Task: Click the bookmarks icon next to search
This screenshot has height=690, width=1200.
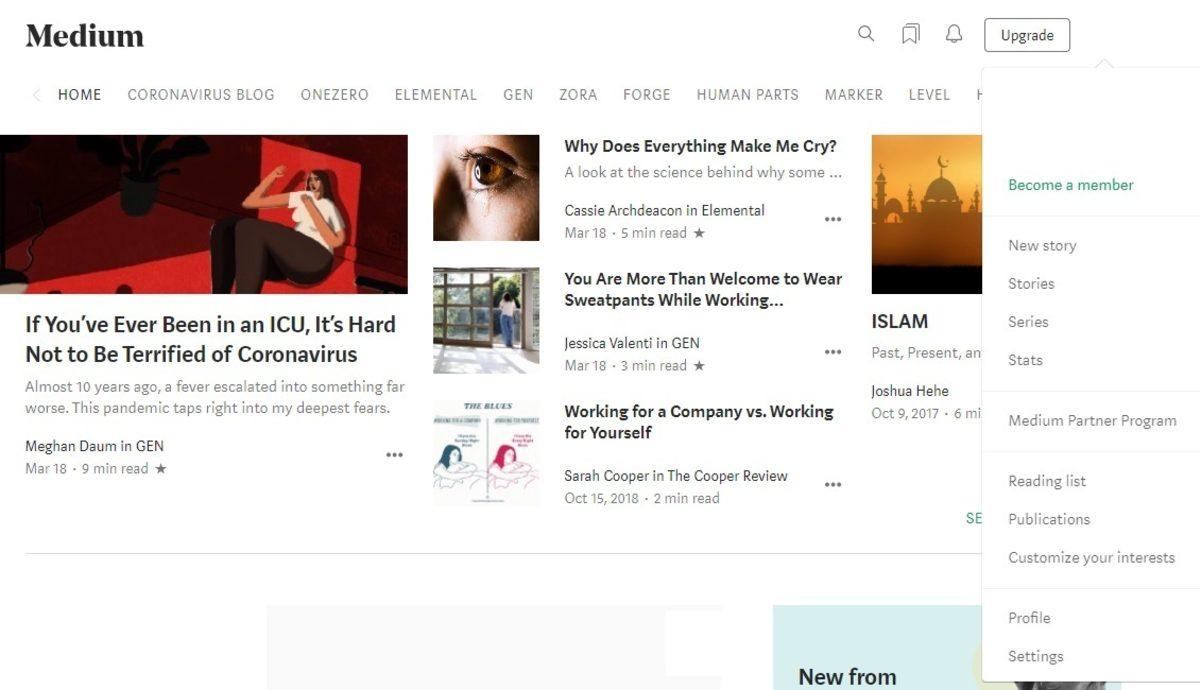Action: click(x=909, y=33)
